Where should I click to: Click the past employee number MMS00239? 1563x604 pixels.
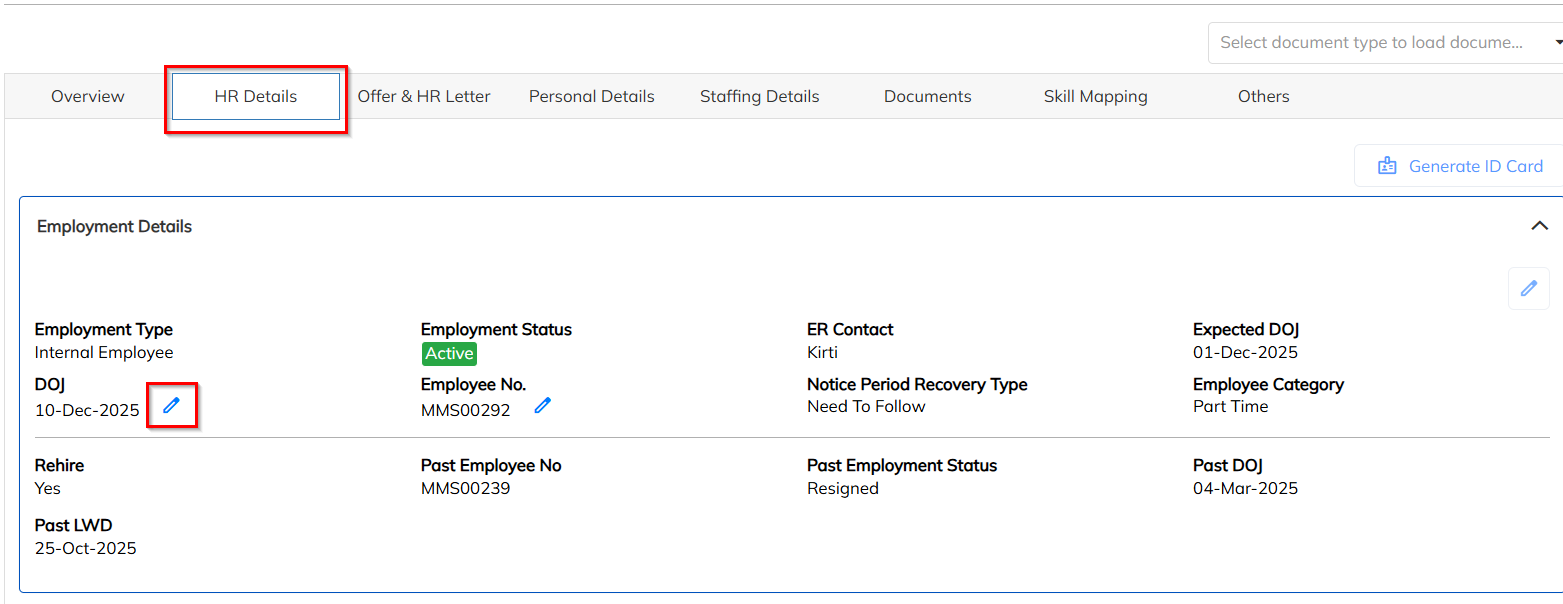point(465,489)
